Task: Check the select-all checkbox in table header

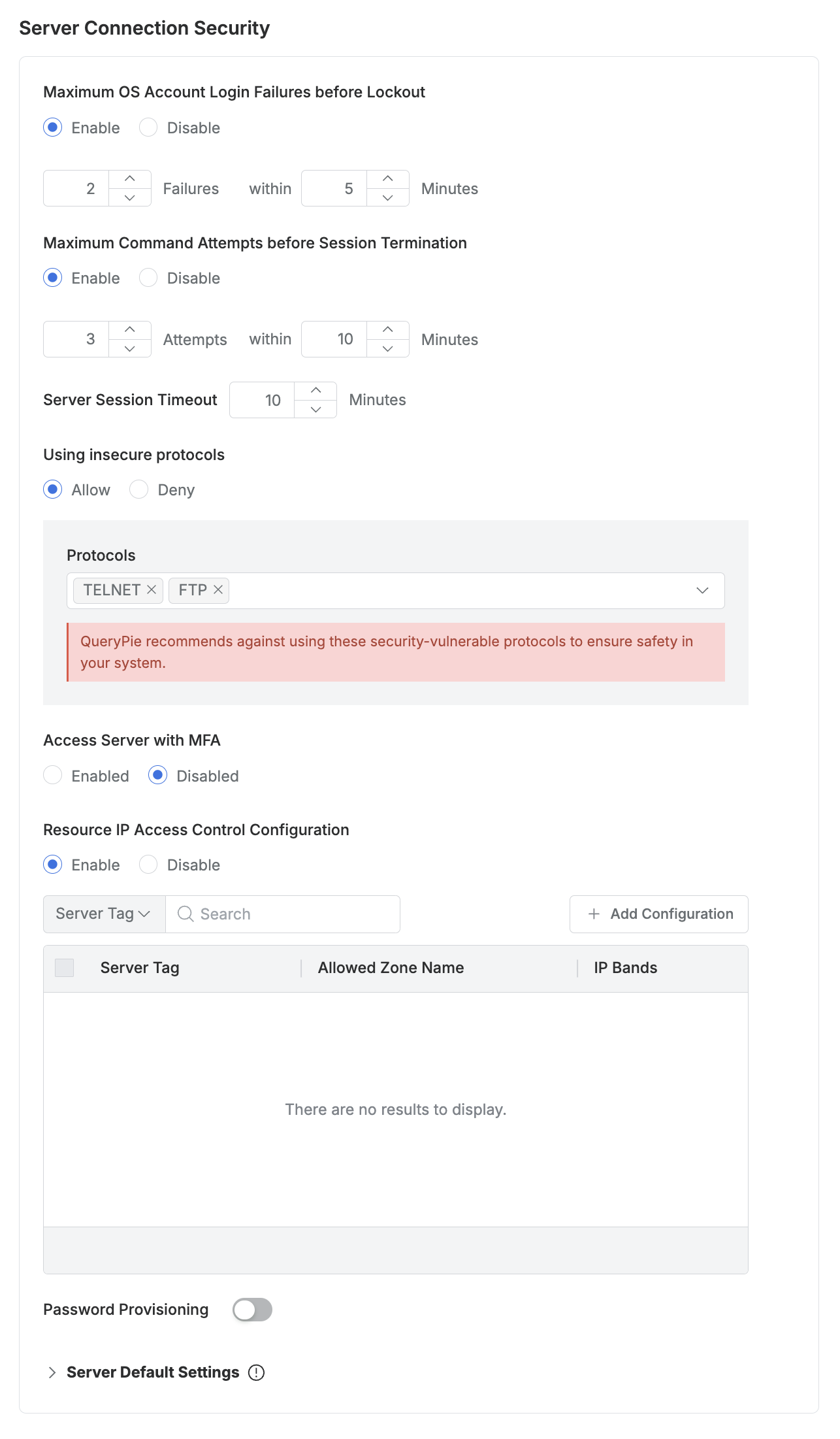Action: (65, 968)
